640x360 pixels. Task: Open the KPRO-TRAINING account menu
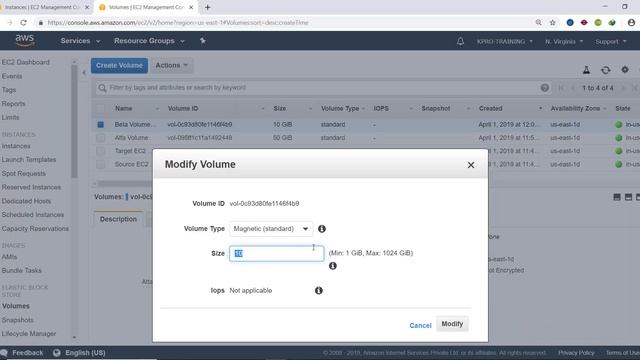coord(504,42)
